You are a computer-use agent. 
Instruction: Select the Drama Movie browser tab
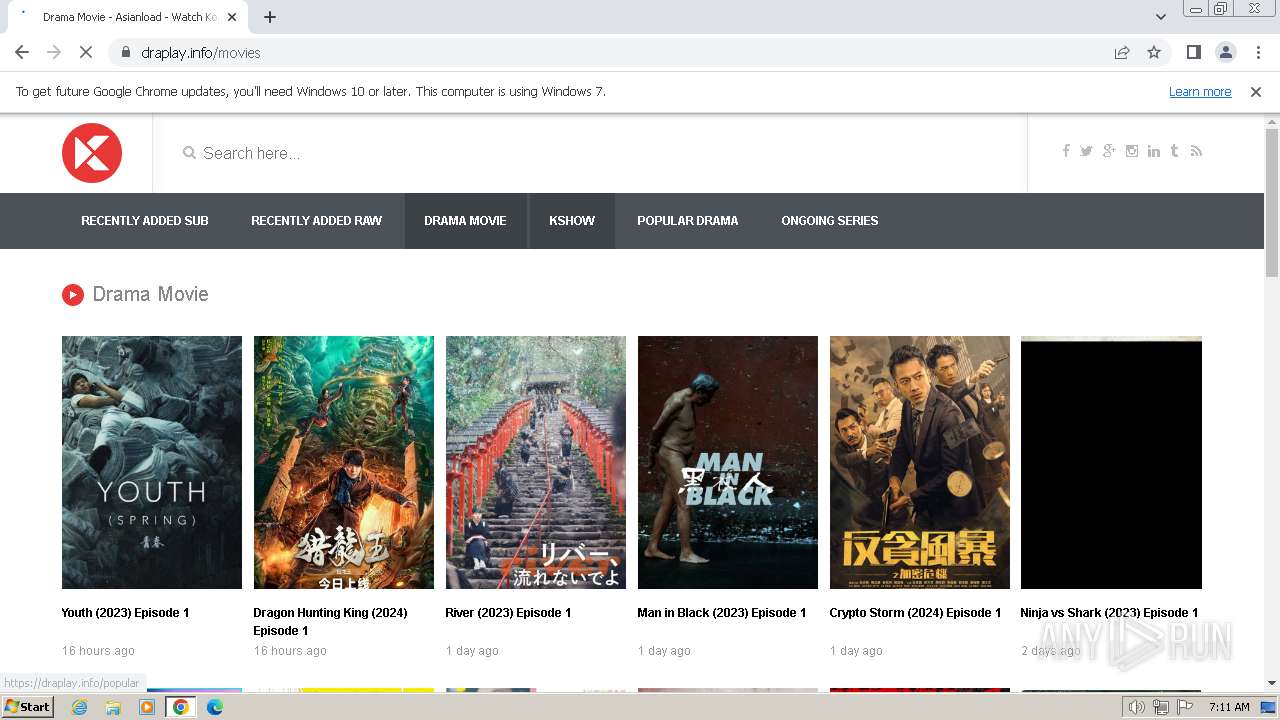click(130, 17)
